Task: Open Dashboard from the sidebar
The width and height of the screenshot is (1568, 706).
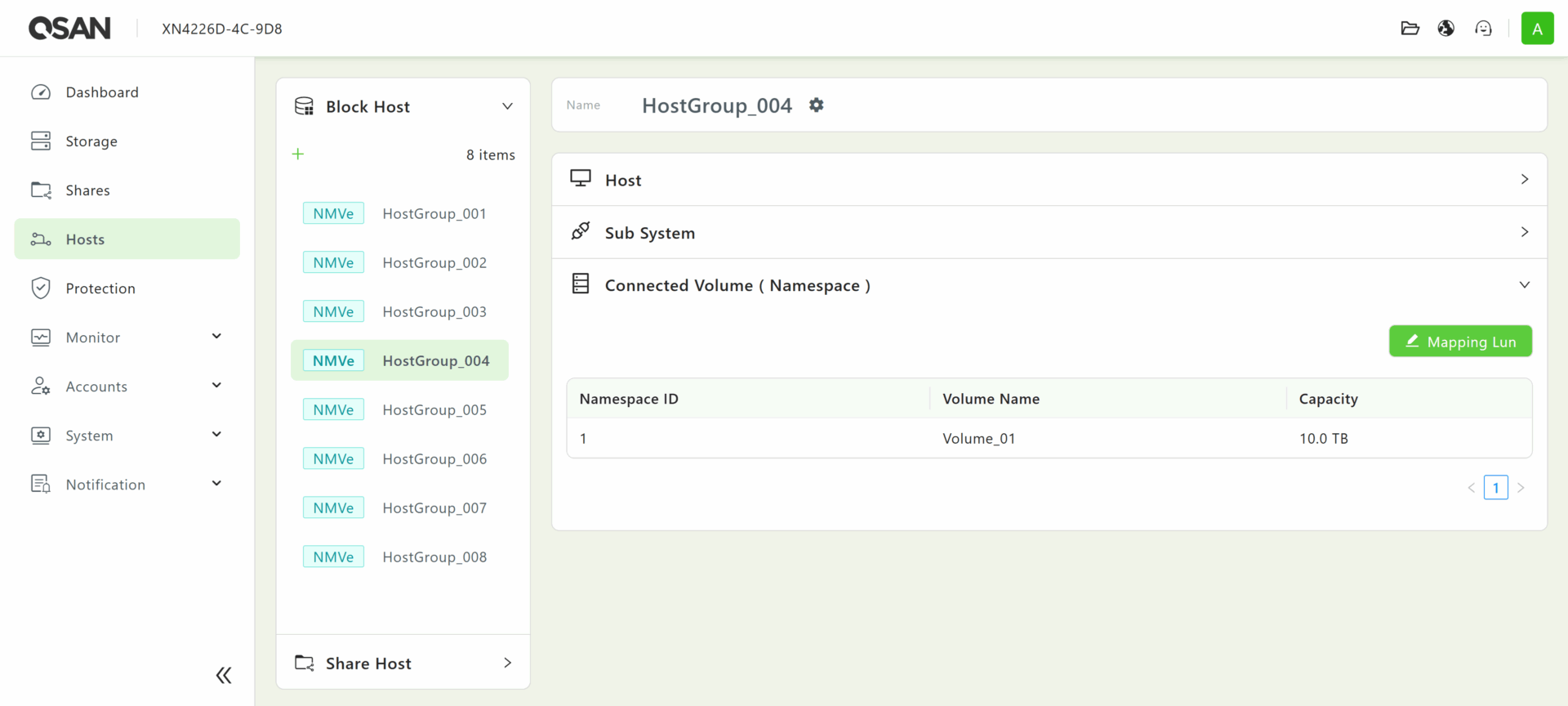Action: tap(102, 92)
